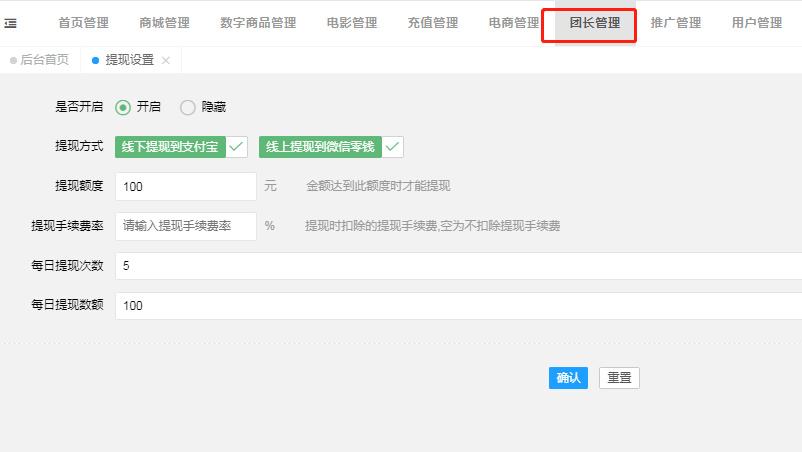Screen dimensions: 802x452
Task: Click the 提现方式 label
Action: [x=79, y=146]
